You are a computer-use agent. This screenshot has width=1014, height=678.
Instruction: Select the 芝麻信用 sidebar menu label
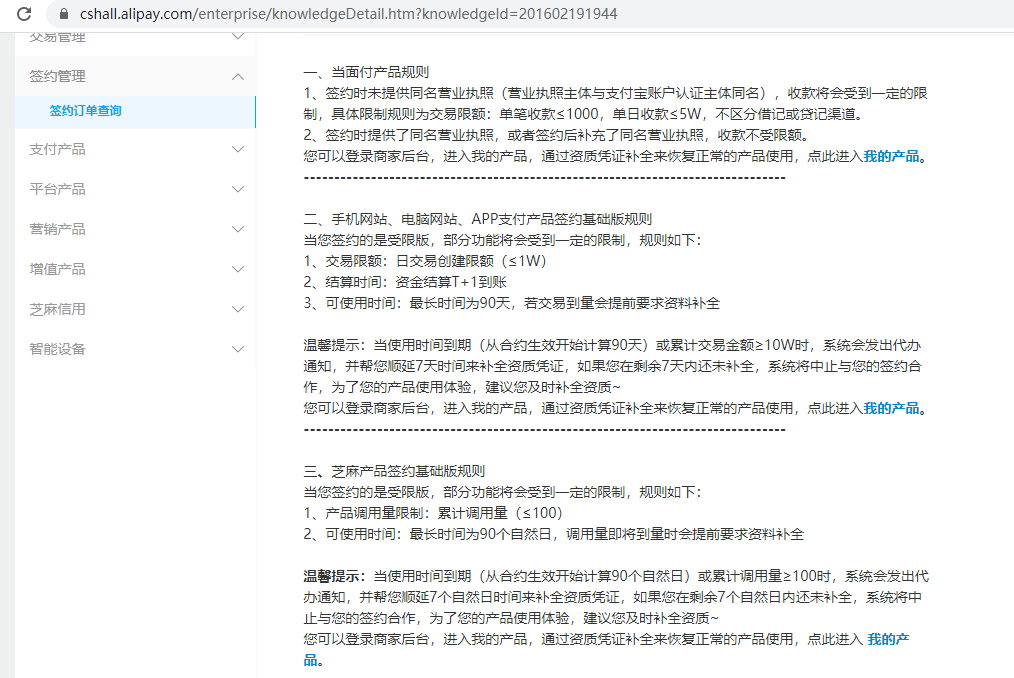pyautogui.click(x=57, y=309)
